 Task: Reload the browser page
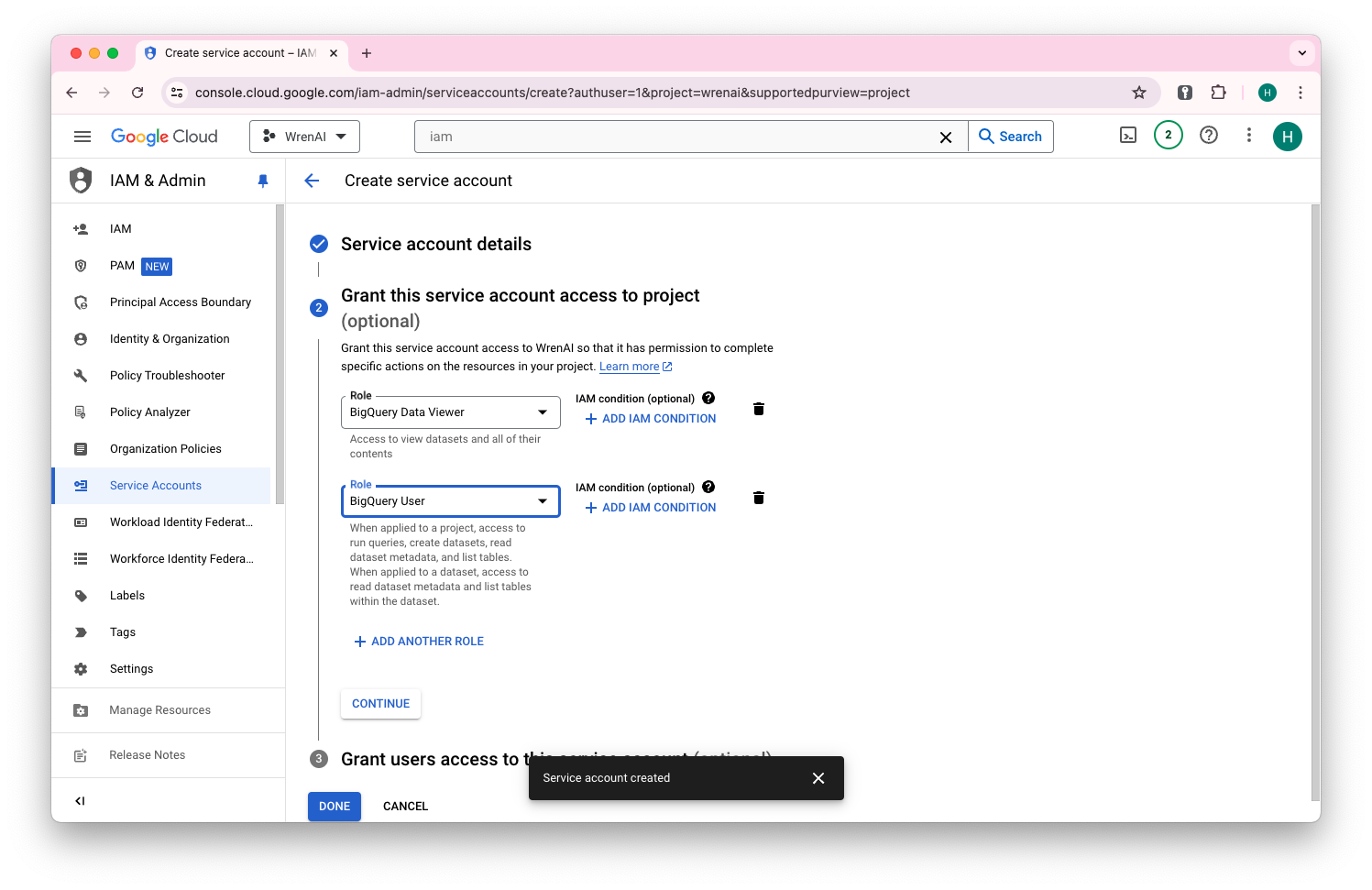(x=137, y=93)
